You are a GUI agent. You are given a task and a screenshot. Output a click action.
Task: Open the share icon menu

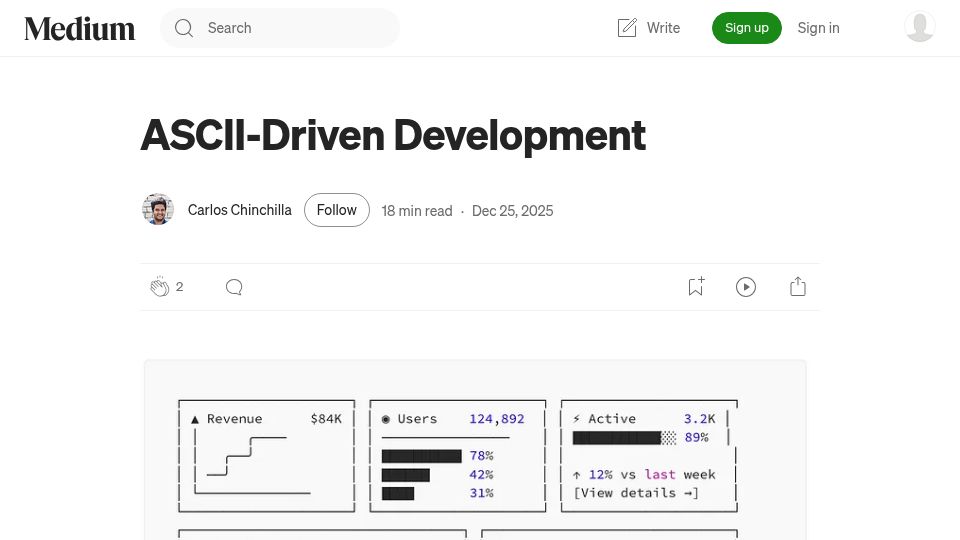(x=798, y=287)
